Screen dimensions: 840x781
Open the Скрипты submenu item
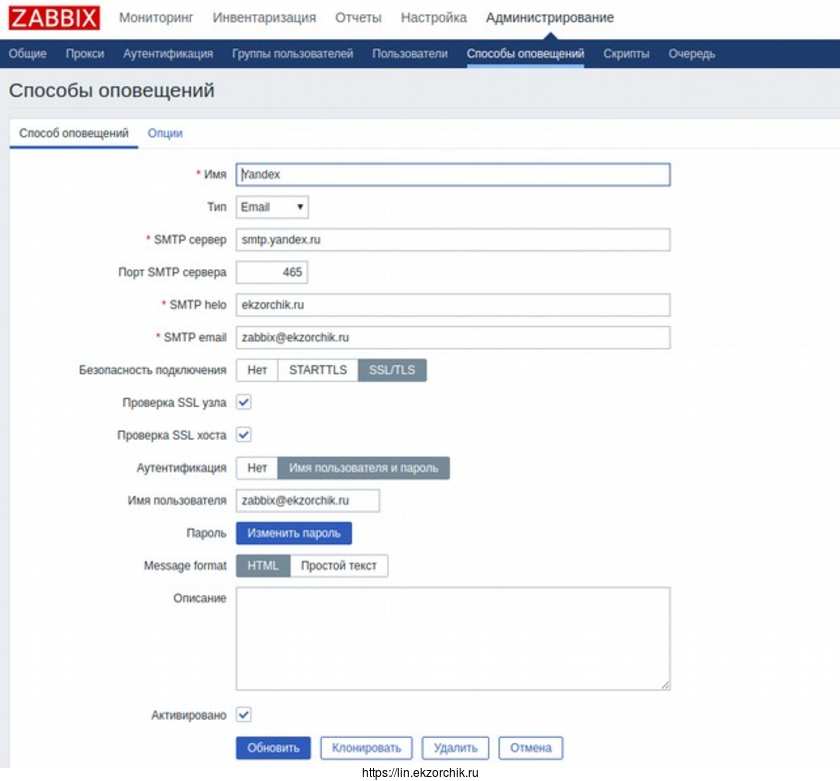coord(626,54)
